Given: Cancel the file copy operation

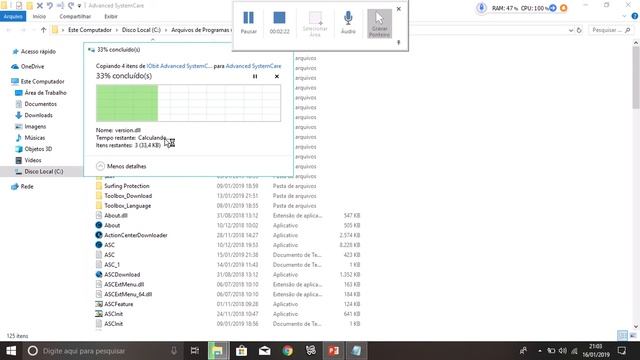Looking at the screenshot, I should pos(277,76).
